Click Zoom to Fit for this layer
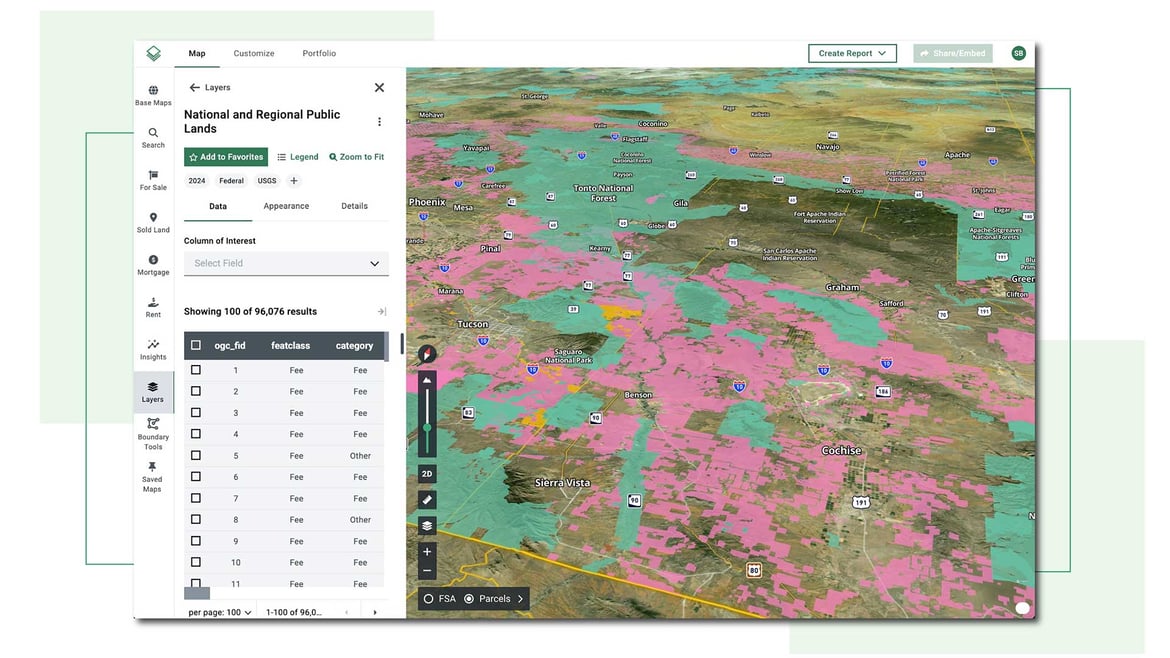This screenshot has height=658, width=1170. 356,156
